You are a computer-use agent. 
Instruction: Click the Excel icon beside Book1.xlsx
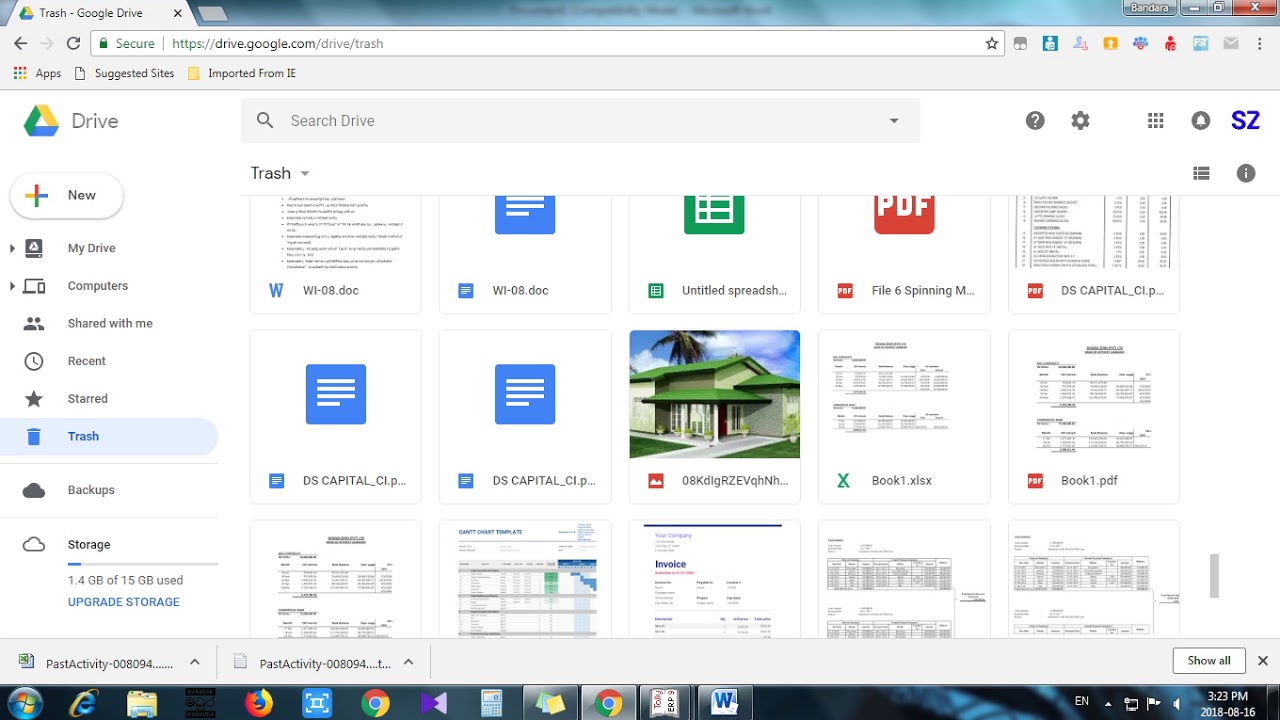(843, 480)
